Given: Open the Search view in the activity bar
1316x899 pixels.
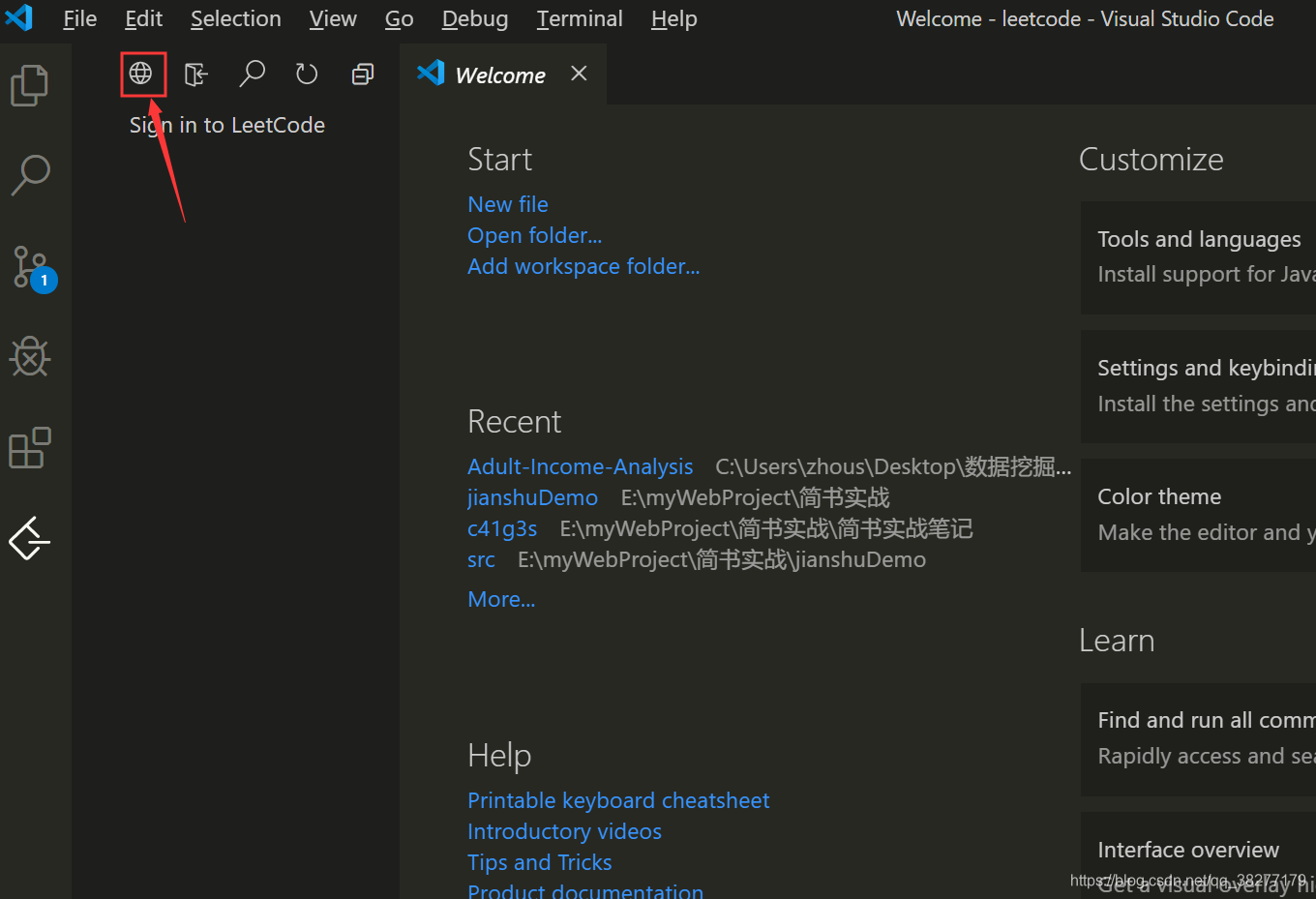Looking at the screenshot, I should point(29,175).
